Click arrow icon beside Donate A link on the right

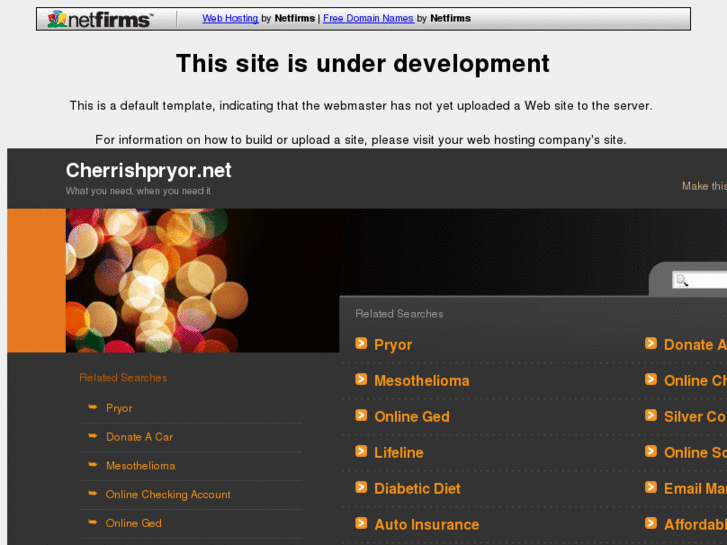[x=651, y=343]
